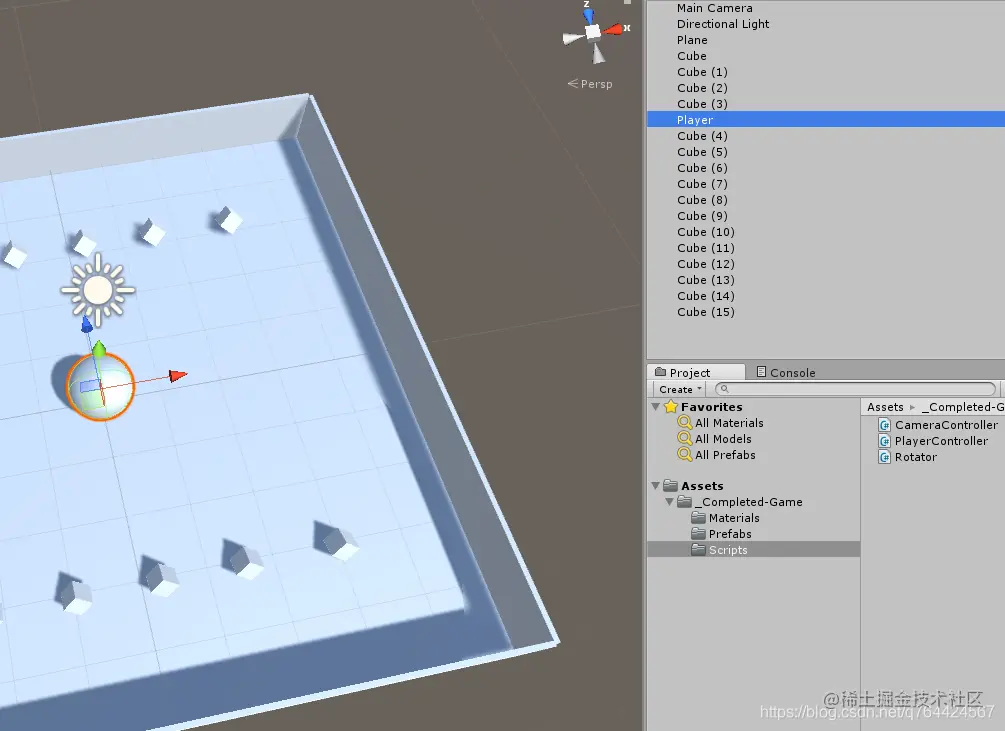Viewport: 1005px width, 731px height.
Task: Select Cube (3) in the Hierarchy
Action: (x=826, y=104)
